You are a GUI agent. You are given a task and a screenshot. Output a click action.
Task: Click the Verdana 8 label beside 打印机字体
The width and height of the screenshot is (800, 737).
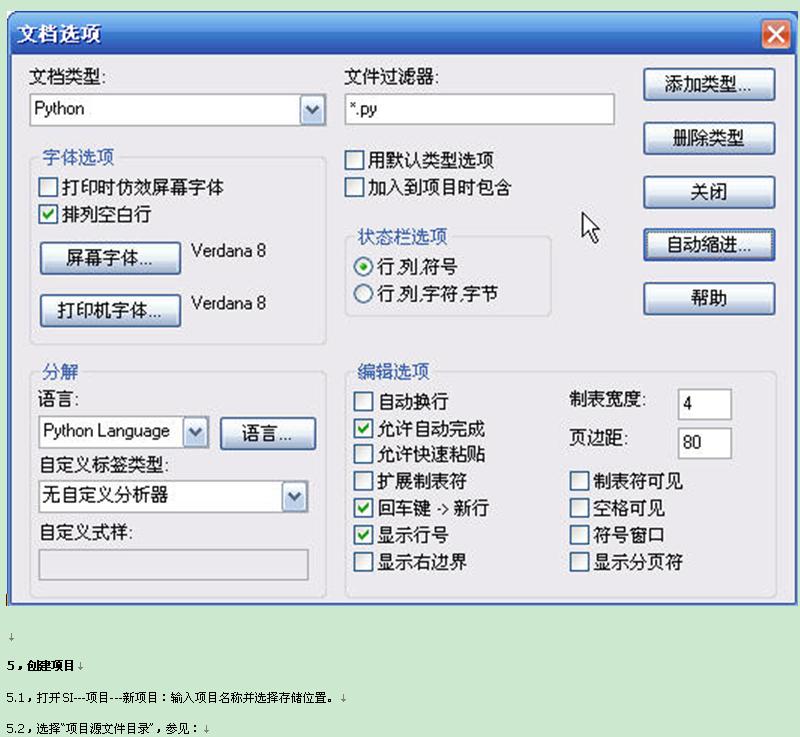228,303
